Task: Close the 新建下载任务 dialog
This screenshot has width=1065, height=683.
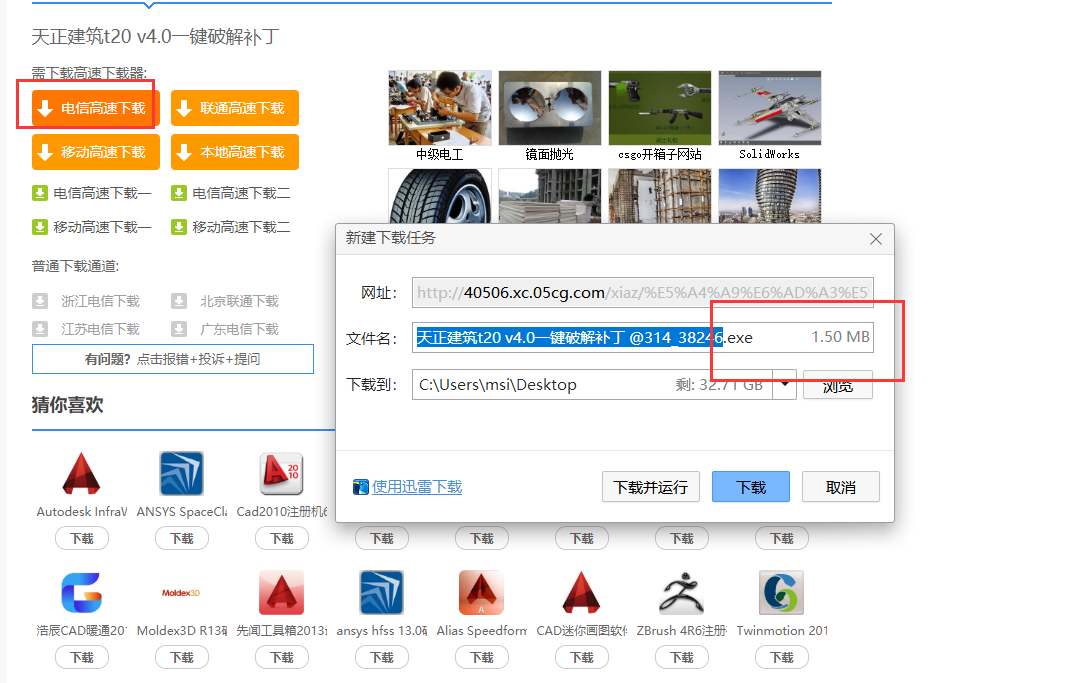Action: click(x=876, y=239)
